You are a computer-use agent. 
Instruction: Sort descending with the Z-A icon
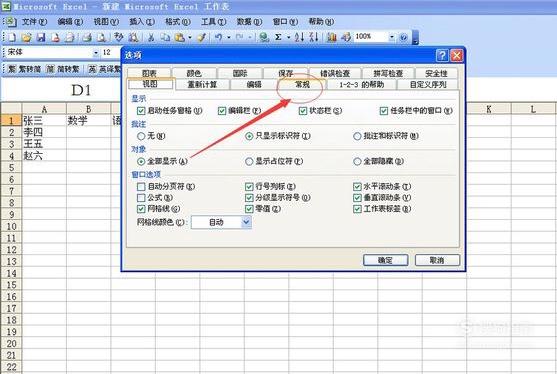point(313,37)
